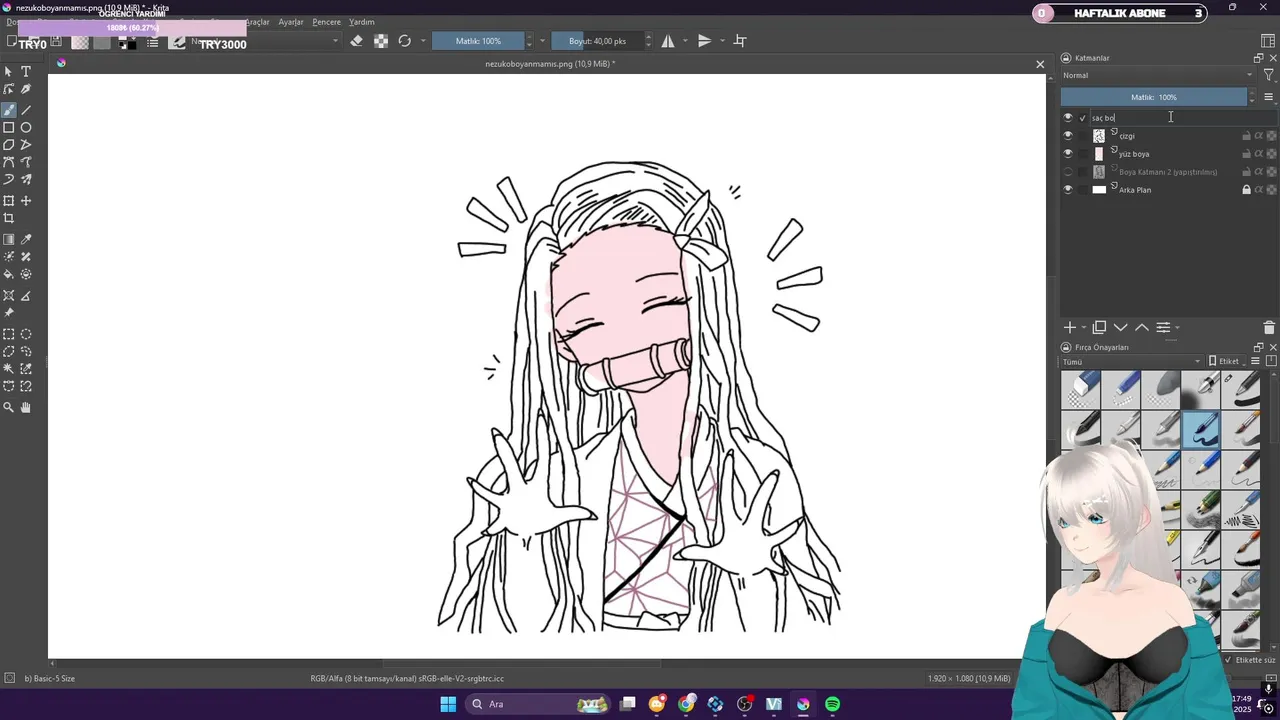
Task: Hide the saç bo layer
Action: click(x=1068, y=118)
